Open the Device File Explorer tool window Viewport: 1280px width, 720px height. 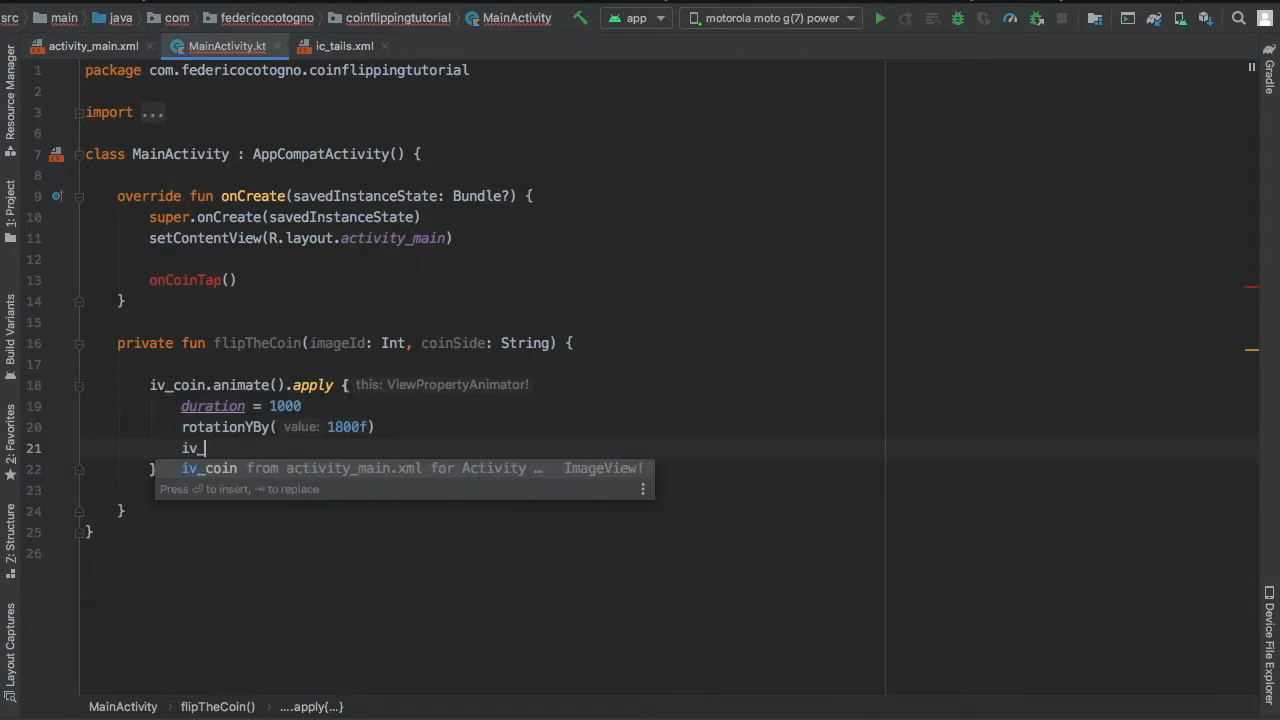(1269, 646)
